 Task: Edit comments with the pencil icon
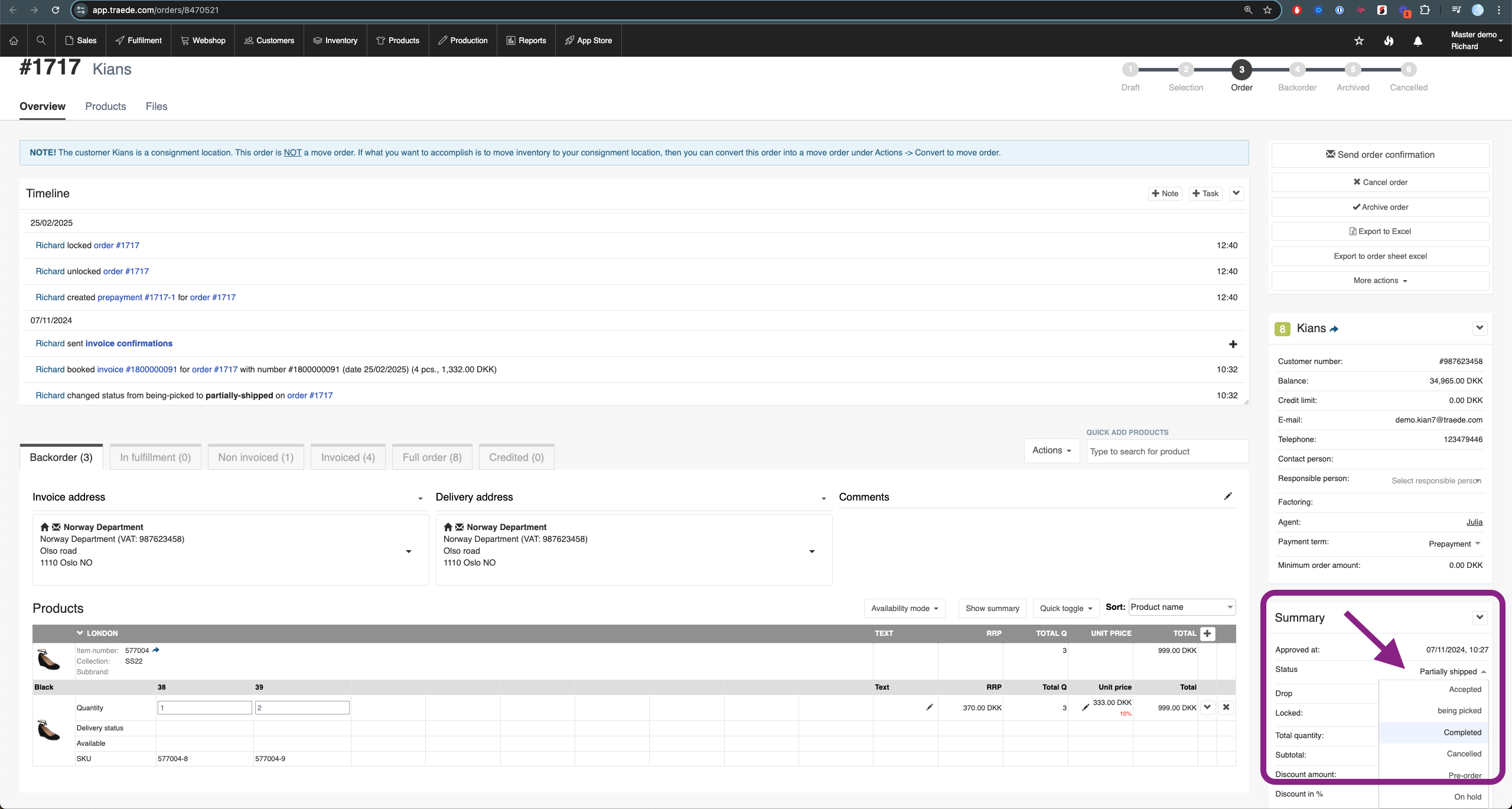tap(1228, 496)
